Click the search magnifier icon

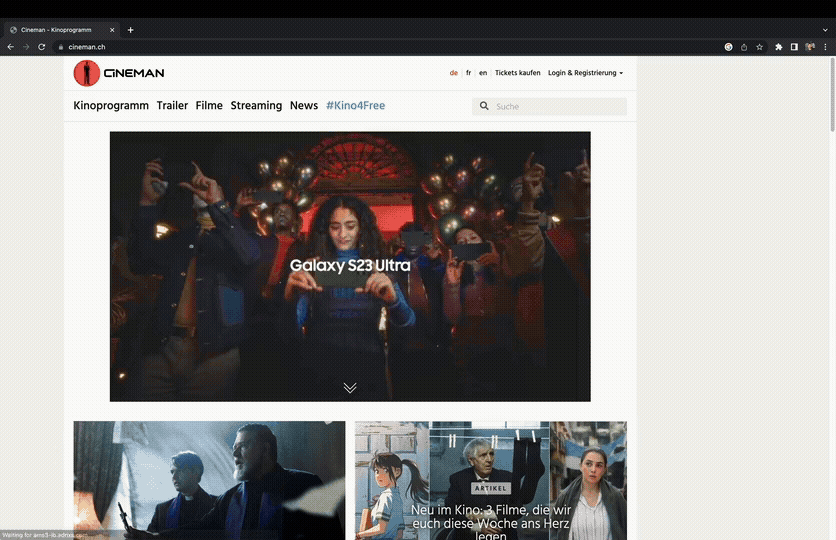pos(485,106)
